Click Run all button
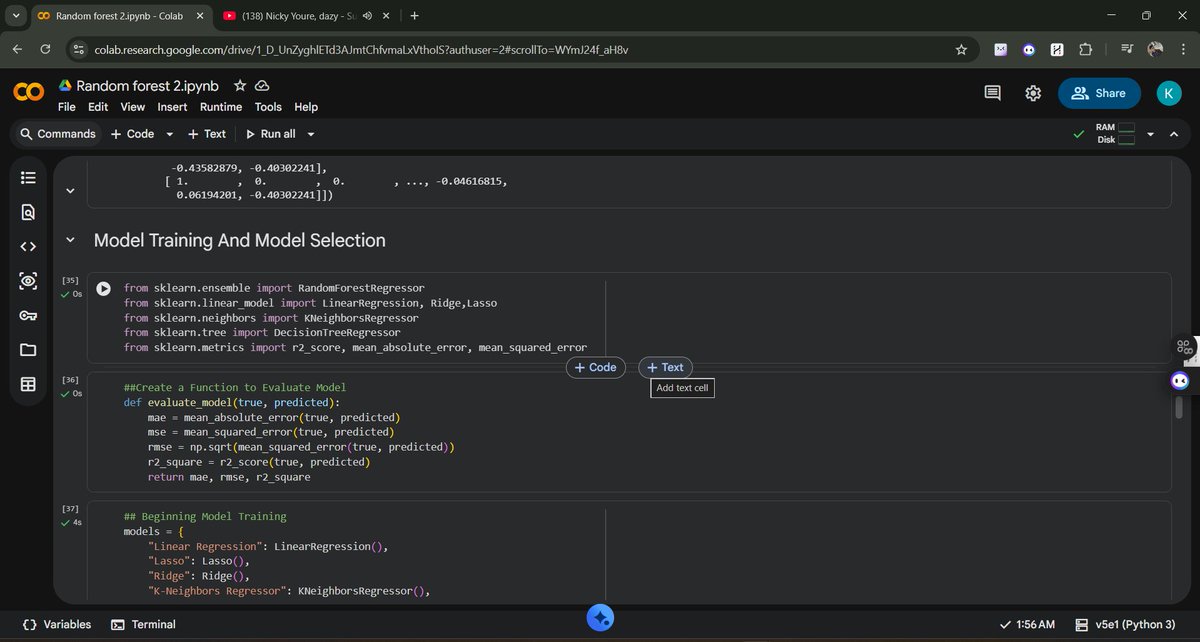The image size is (1200, 642). [270, 134]
